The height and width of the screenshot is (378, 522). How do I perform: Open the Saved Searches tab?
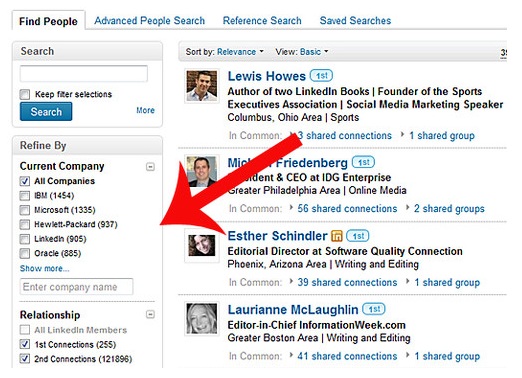coord(355,21)
